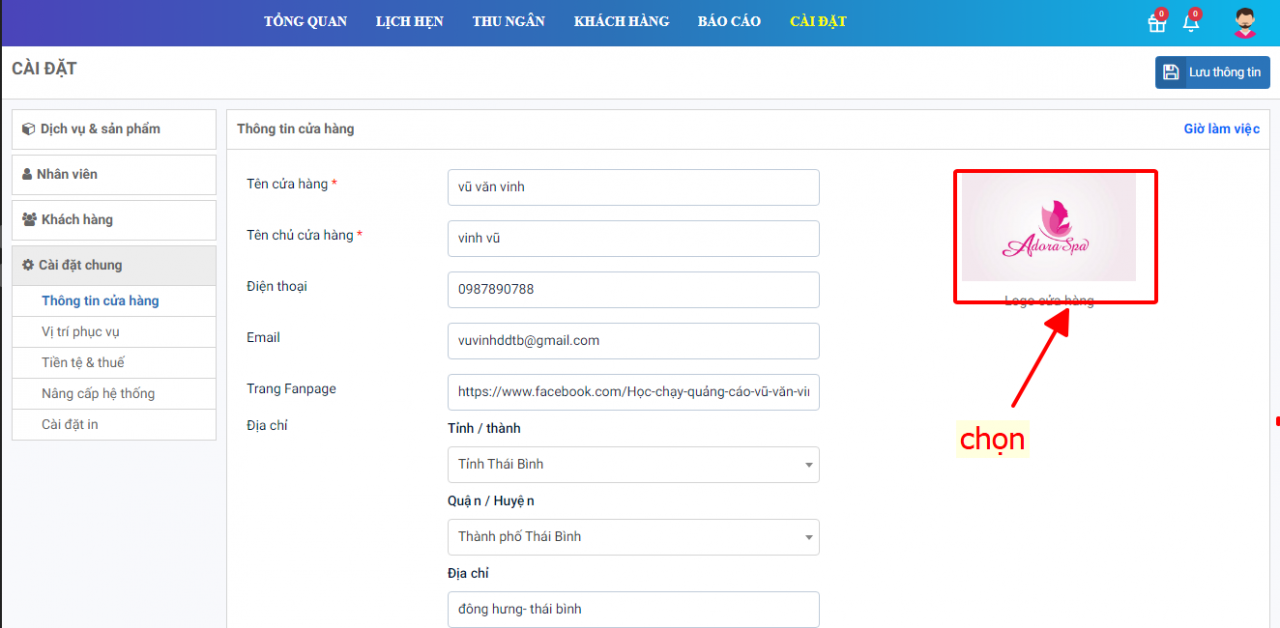Open the Giờ làm việc link

(1221, 129)
